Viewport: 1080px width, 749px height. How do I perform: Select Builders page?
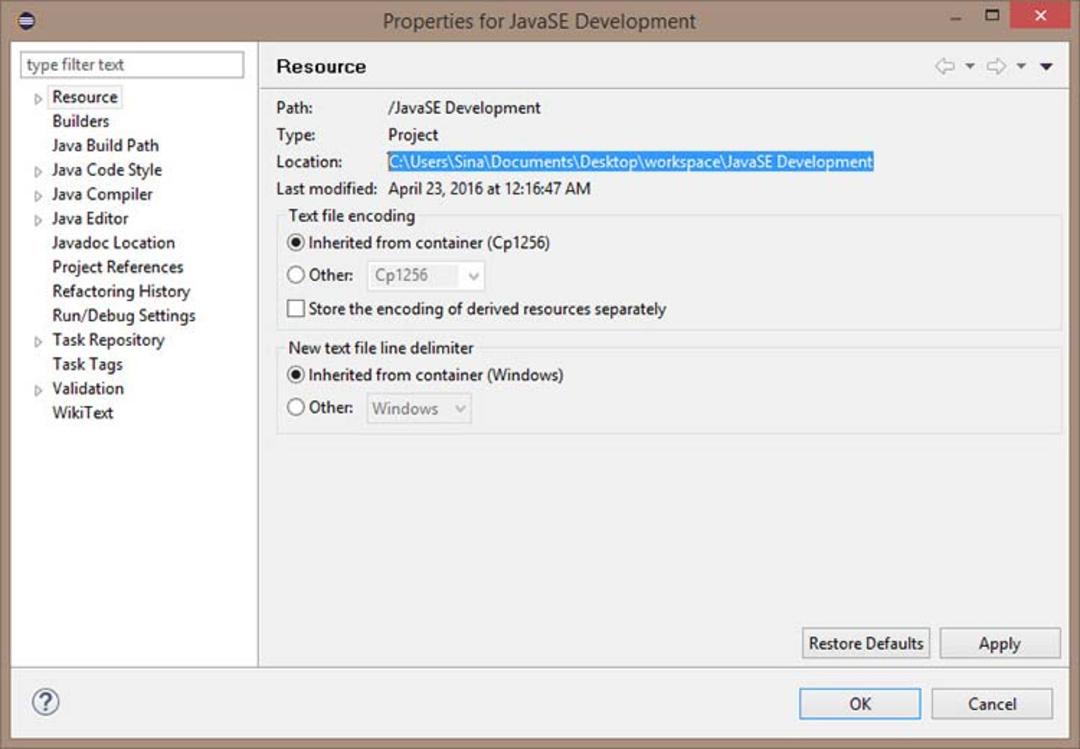point(81,121)
